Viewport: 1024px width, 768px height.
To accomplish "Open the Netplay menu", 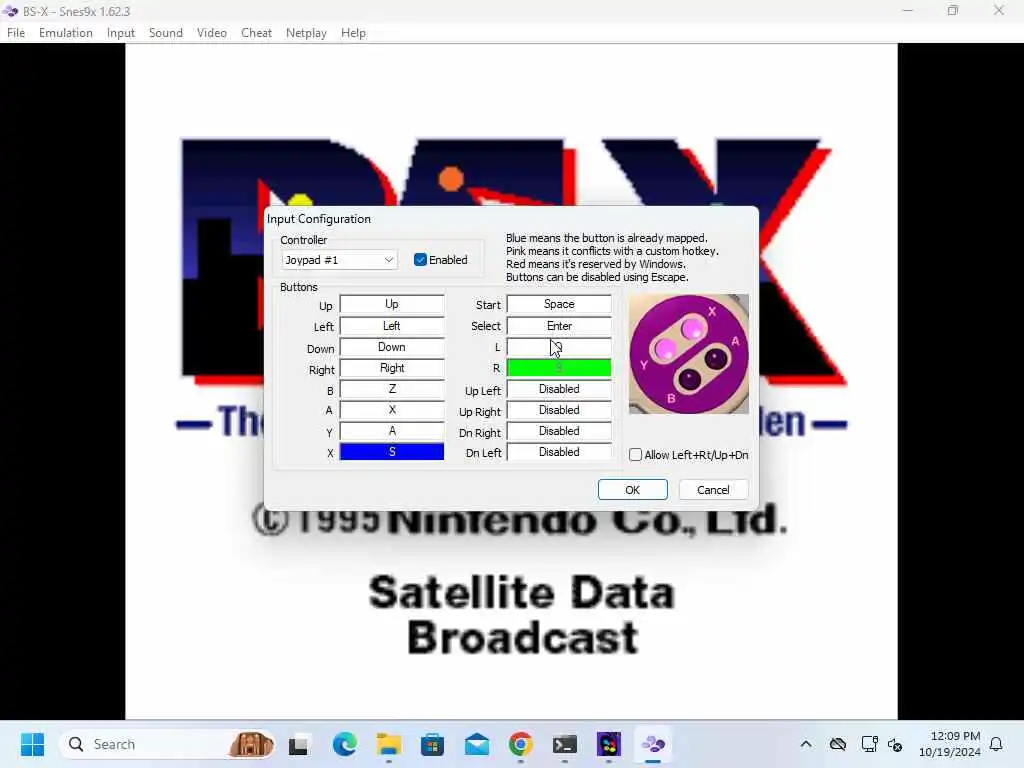I will (306, 33).
